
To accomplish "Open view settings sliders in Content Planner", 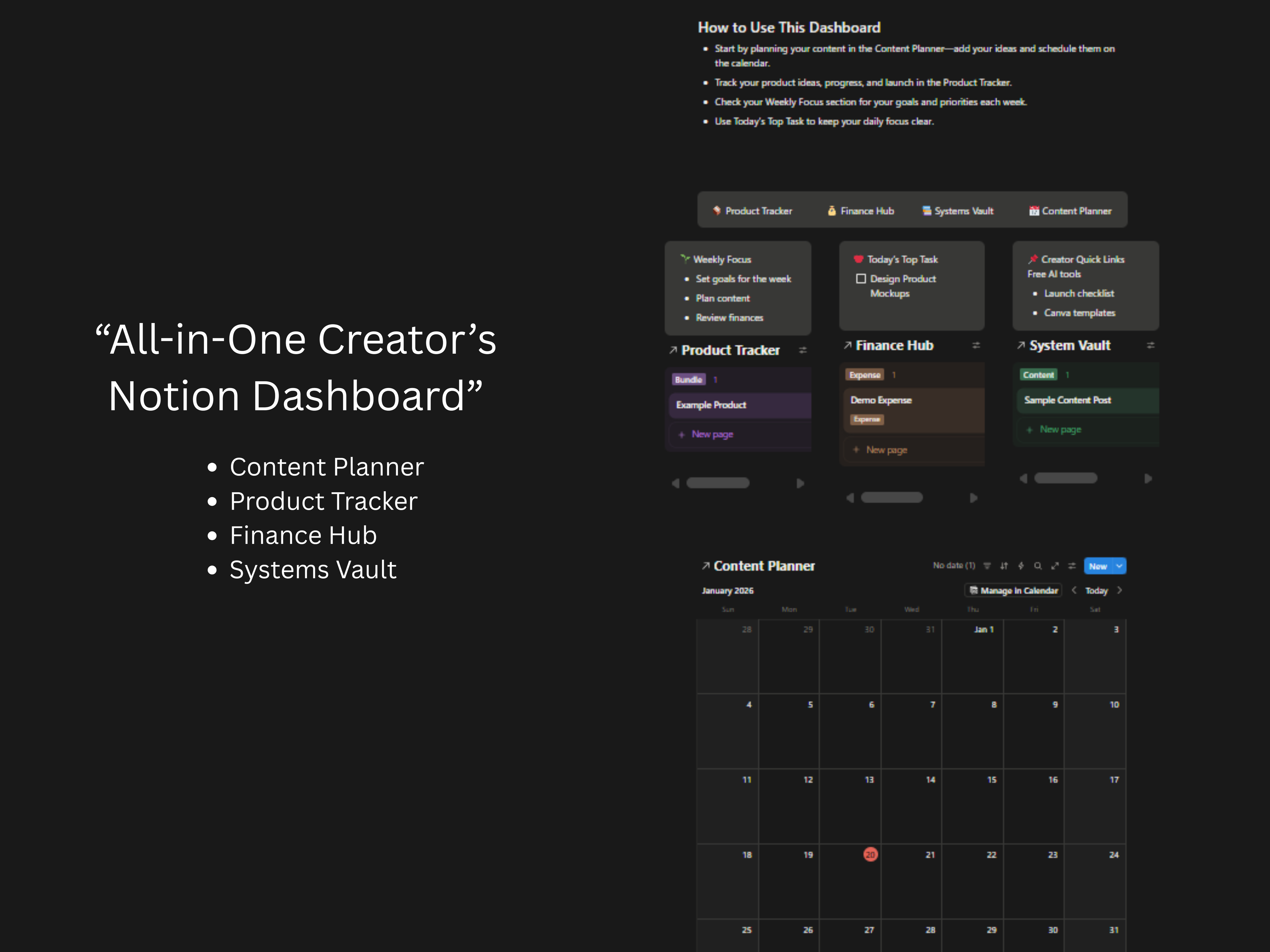I will [1072, 566].
